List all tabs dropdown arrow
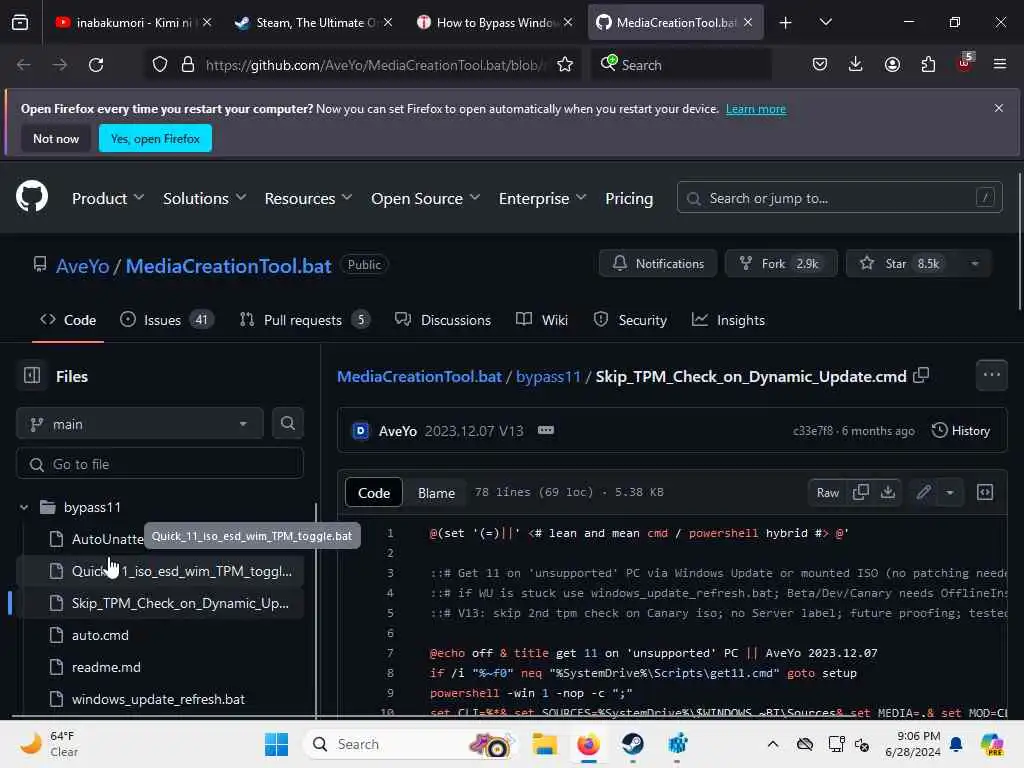The width and height of the screenshot is (1024, 768). click(x=825, y=22)
